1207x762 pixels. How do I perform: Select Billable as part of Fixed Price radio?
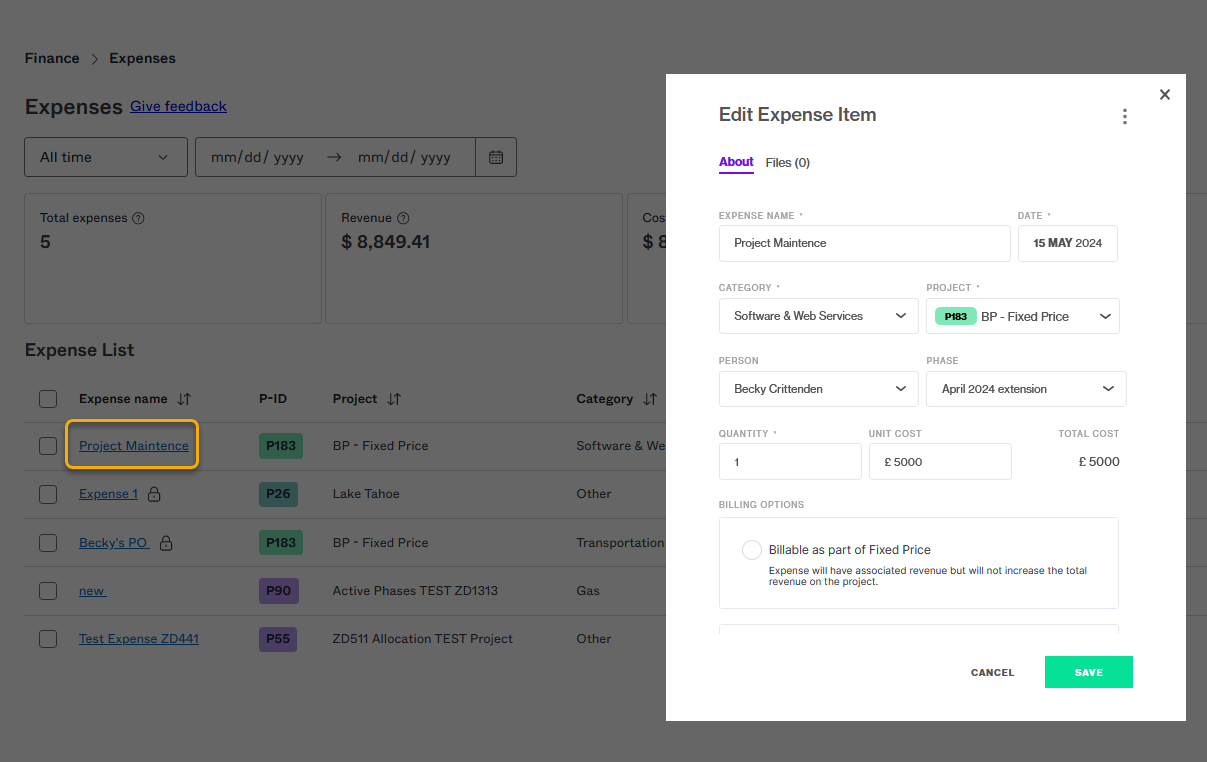pyautogui.click(x=752, y=550)
